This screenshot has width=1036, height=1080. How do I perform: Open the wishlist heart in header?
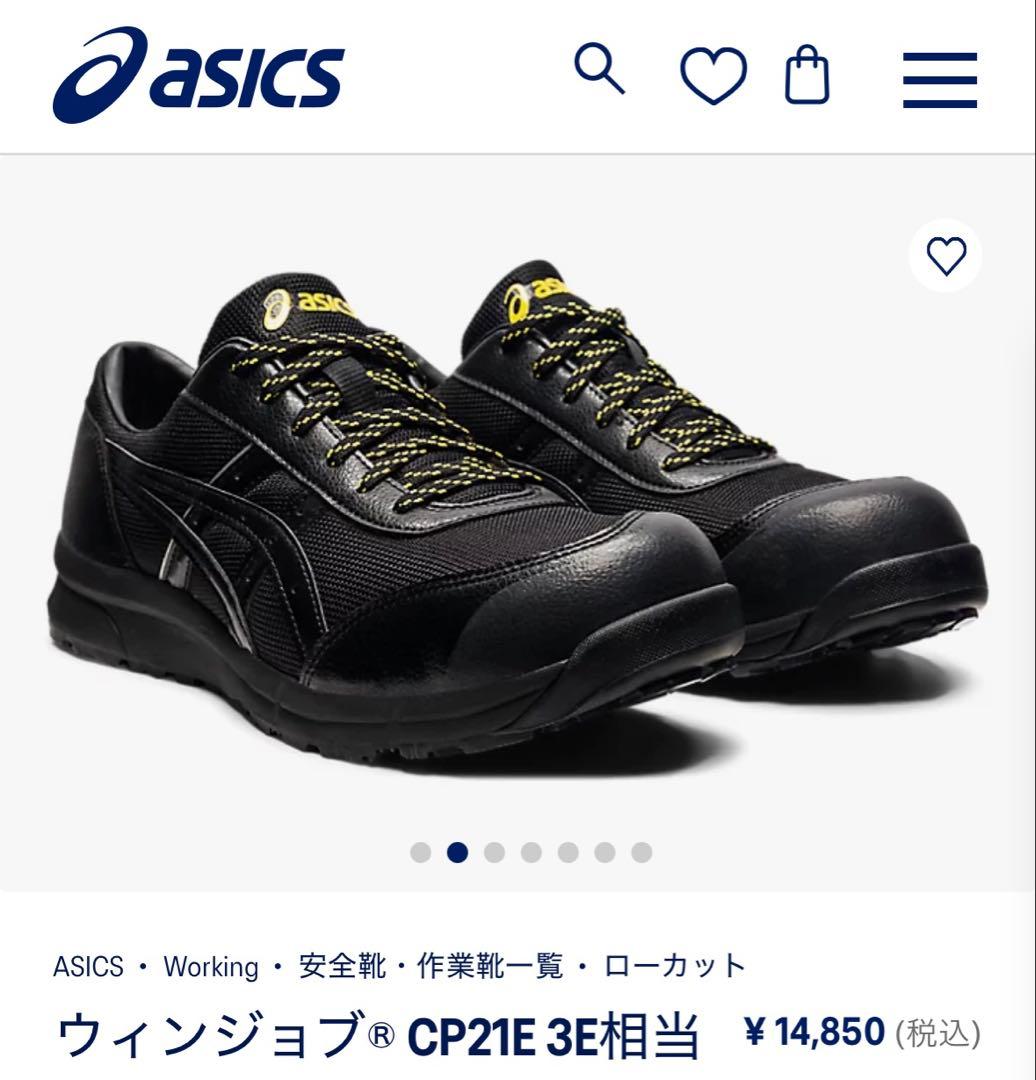click(x=714, y=75)
